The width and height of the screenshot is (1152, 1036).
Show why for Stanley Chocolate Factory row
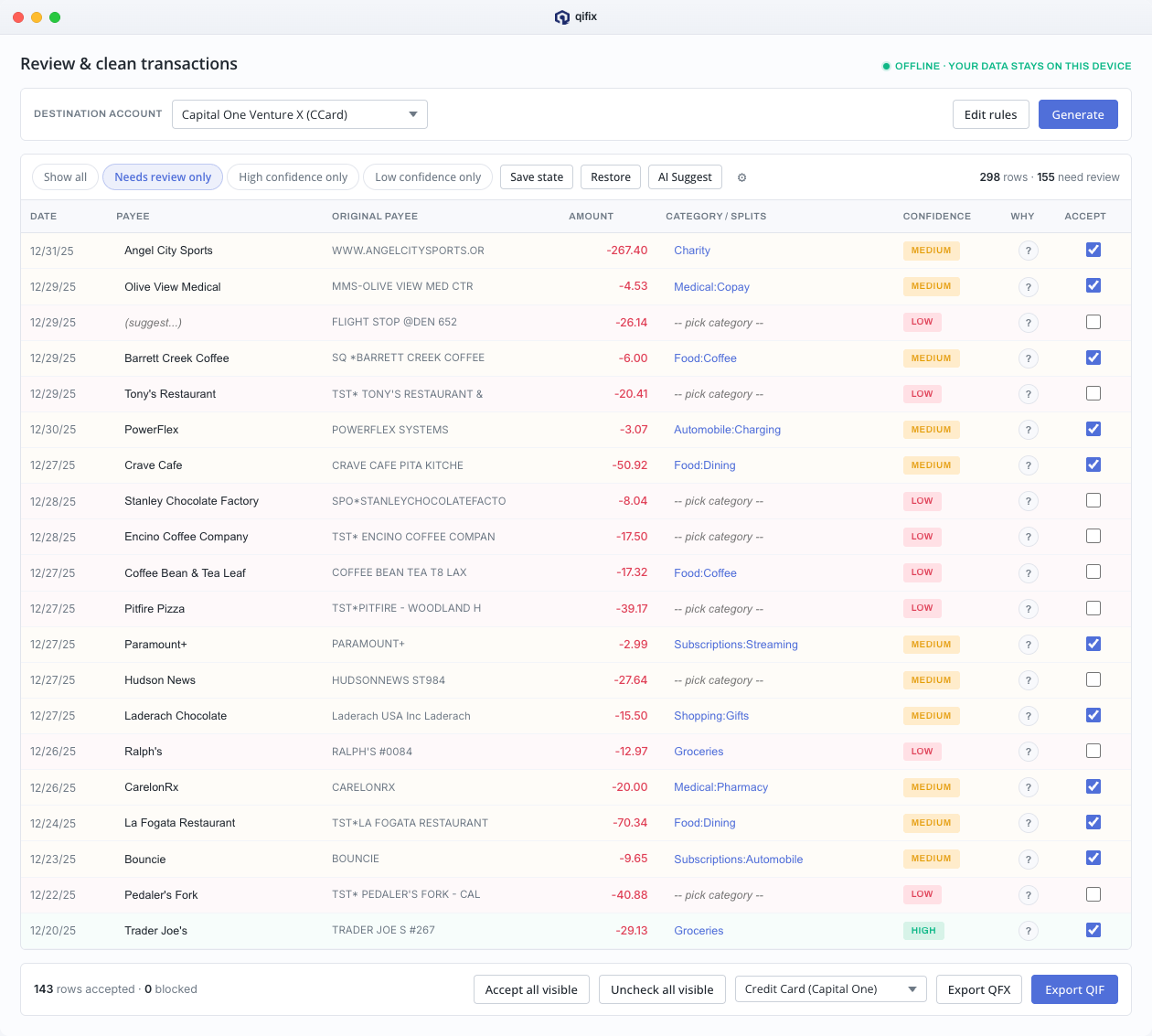[x=1029, y=501]
